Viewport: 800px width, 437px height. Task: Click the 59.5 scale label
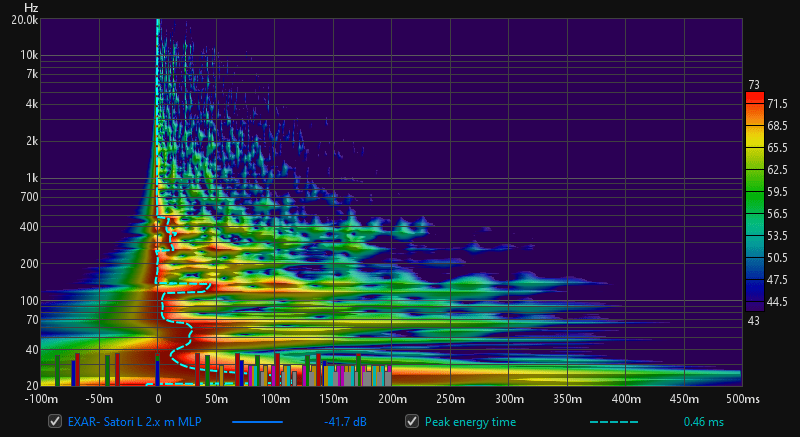pos(778,192)
